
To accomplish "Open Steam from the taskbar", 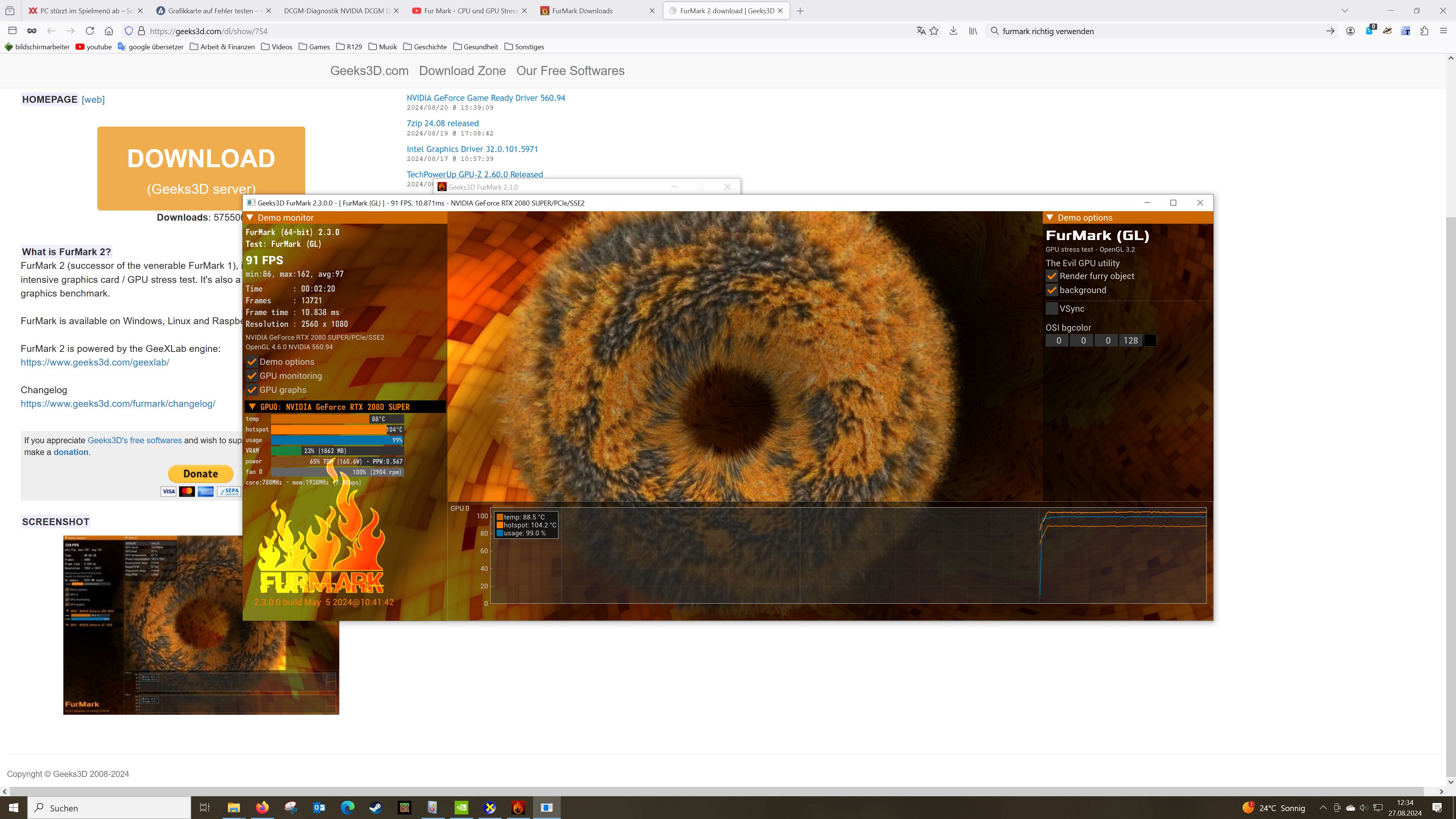I will tap(376, 808).
